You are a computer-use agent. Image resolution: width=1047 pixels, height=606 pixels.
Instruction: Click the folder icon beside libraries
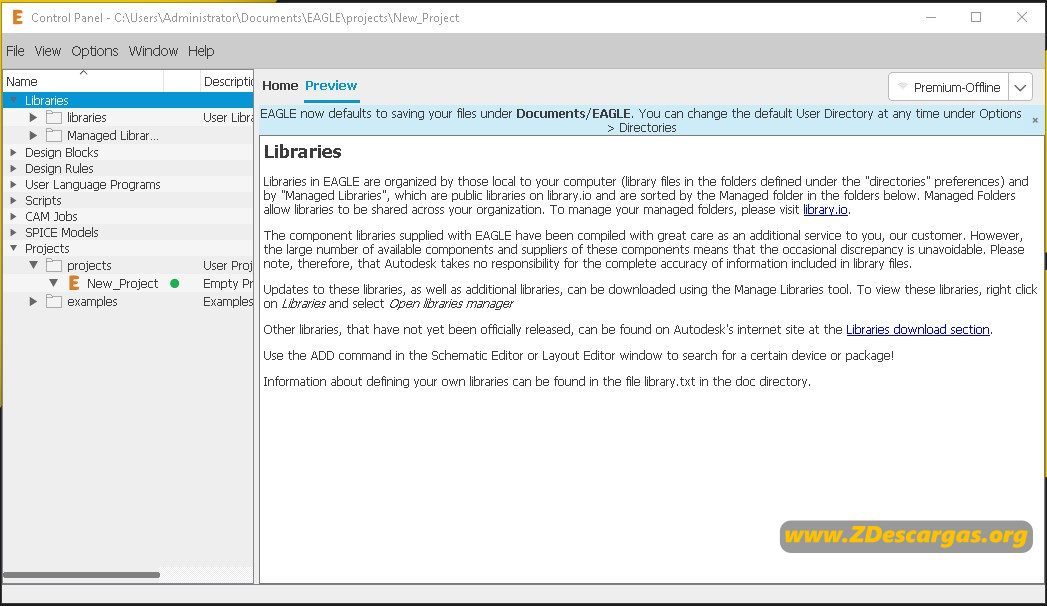54,117
